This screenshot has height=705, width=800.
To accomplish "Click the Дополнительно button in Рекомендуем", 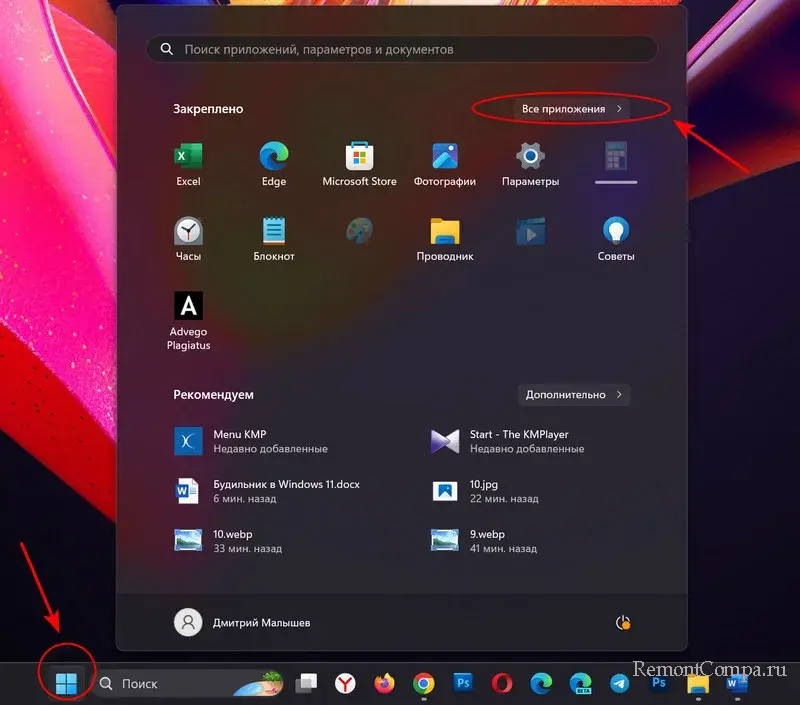I will pyautogui.click(x=574, y=395).
